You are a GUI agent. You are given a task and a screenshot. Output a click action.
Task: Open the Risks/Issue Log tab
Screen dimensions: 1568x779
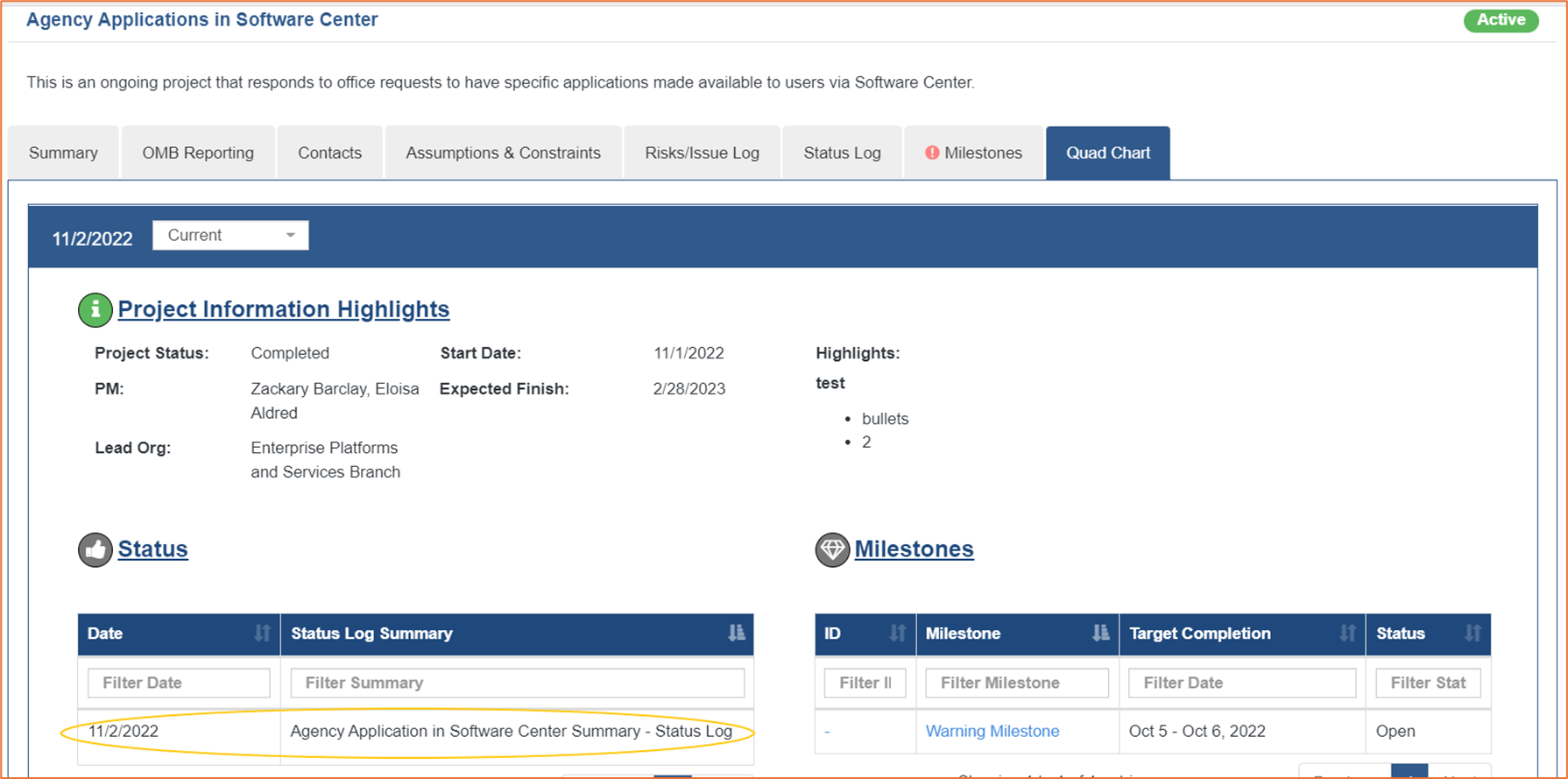pyautogui.click(x=702, y=153)
